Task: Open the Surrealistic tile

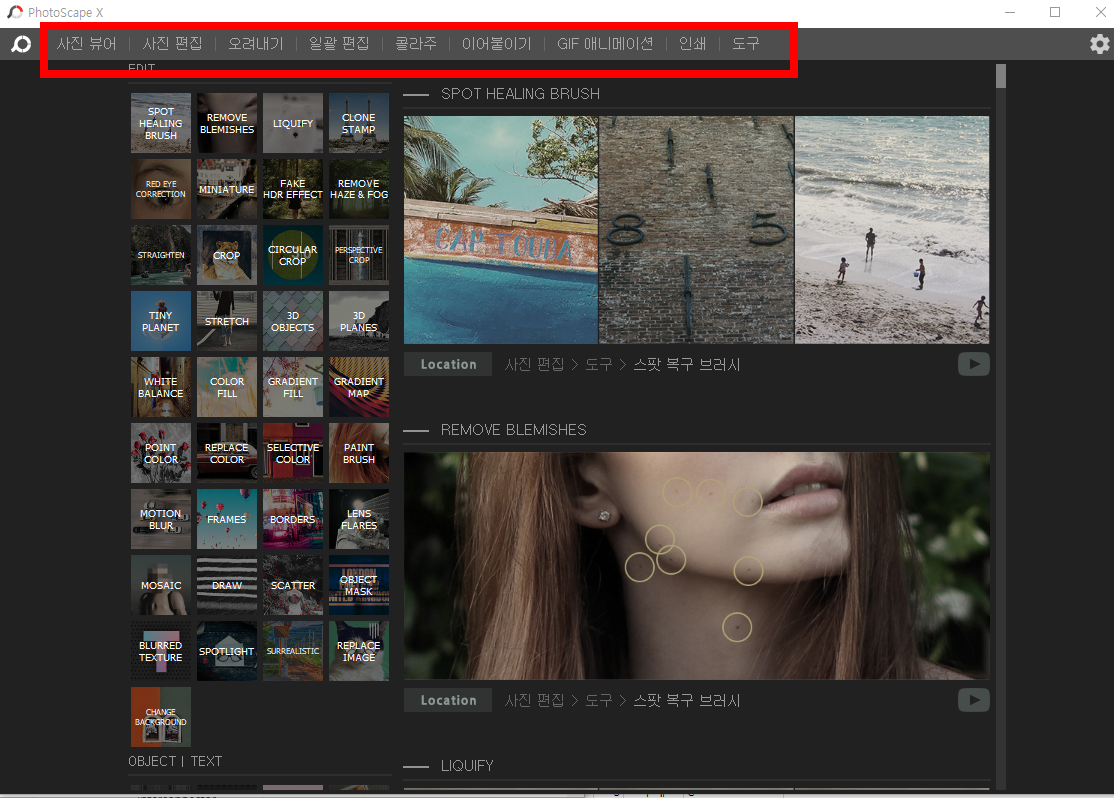Action: (x=293, y=652)
